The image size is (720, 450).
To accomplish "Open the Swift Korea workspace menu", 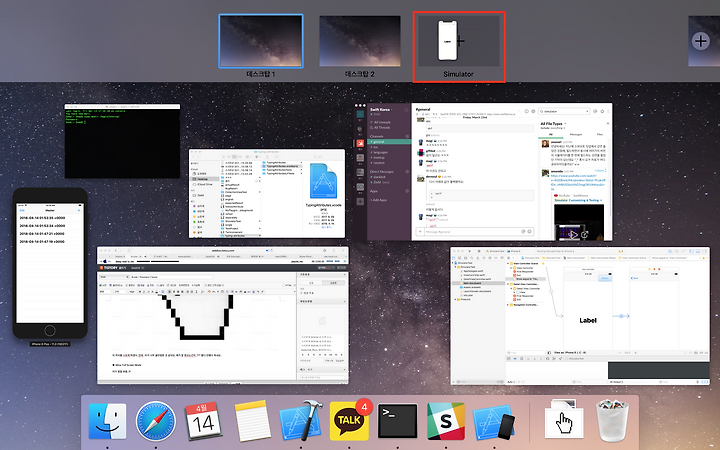I will pyautogui.click(x=381, y=110).
